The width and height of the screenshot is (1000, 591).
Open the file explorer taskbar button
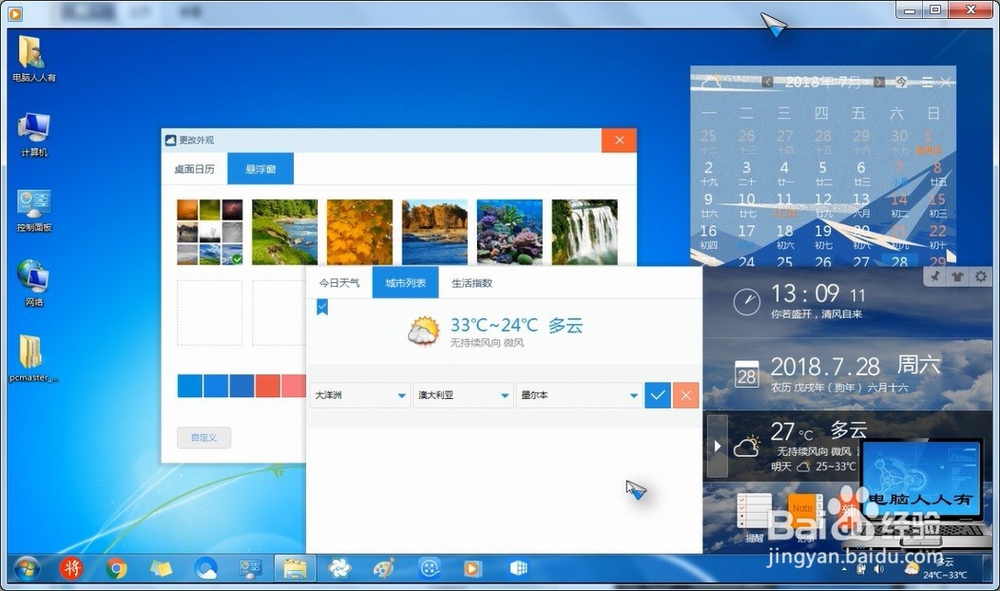(x=295, y=567)
